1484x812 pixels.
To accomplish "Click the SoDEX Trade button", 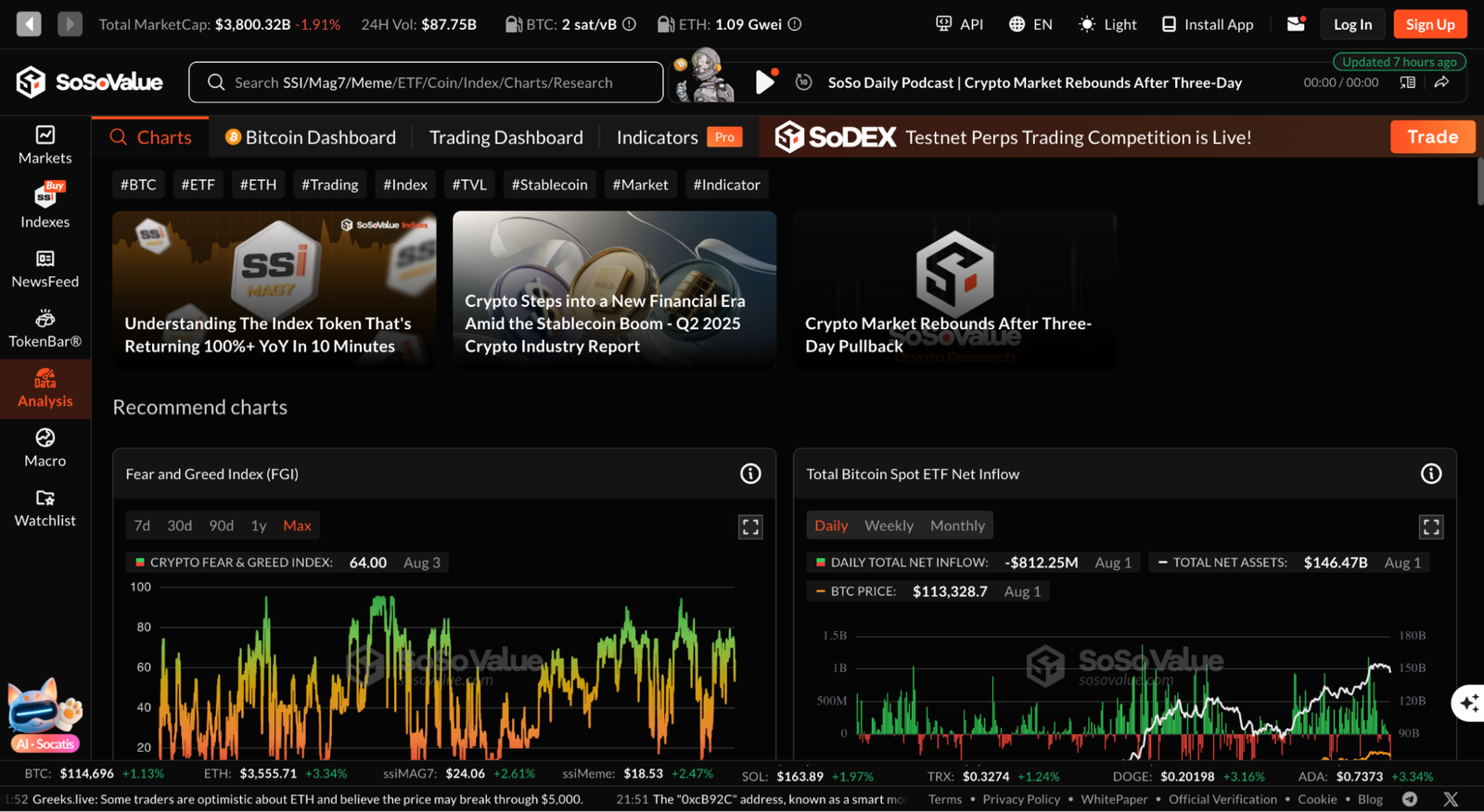I will 1433,137.
